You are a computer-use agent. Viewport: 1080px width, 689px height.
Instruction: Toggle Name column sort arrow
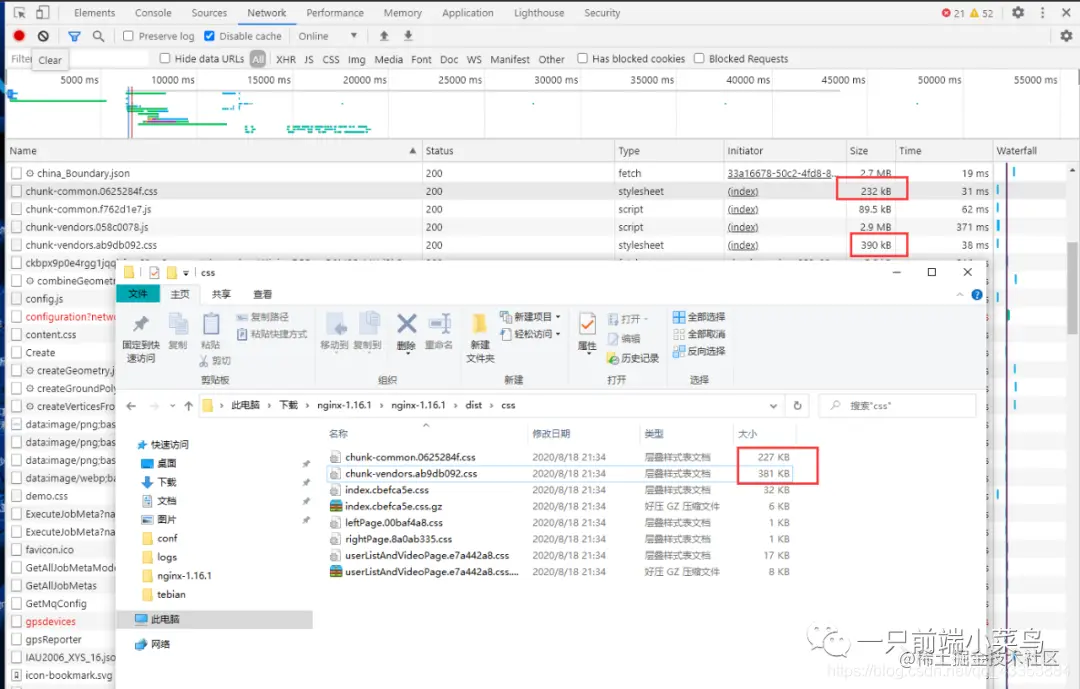click(413, 150)
